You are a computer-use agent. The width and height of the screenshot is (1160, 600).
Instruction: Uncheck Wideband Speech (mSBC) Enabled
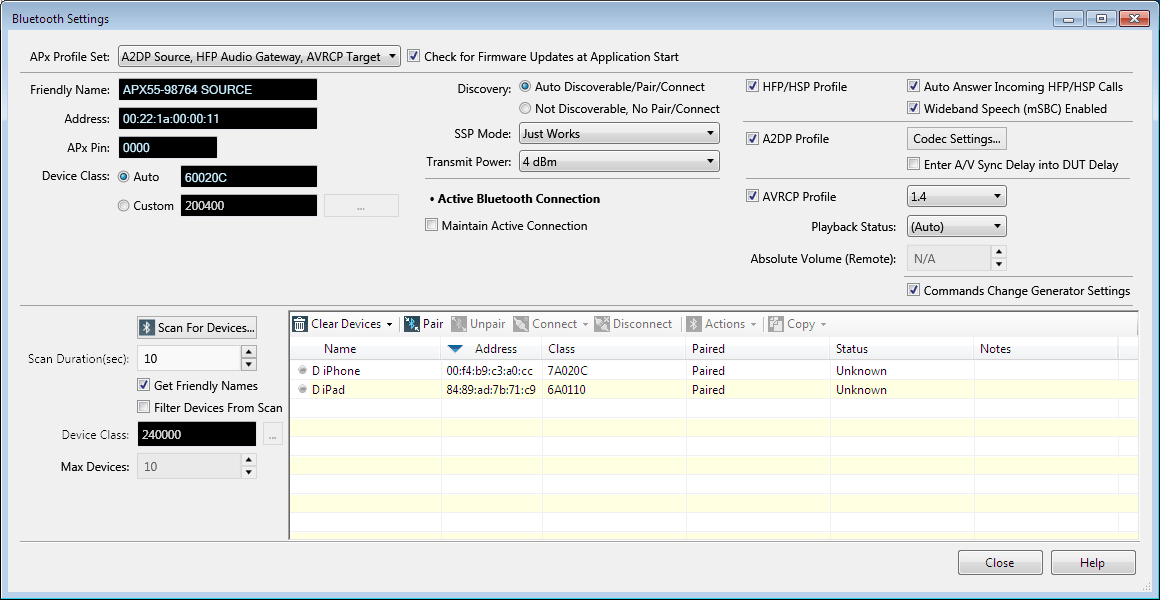[x=913, y=109]
